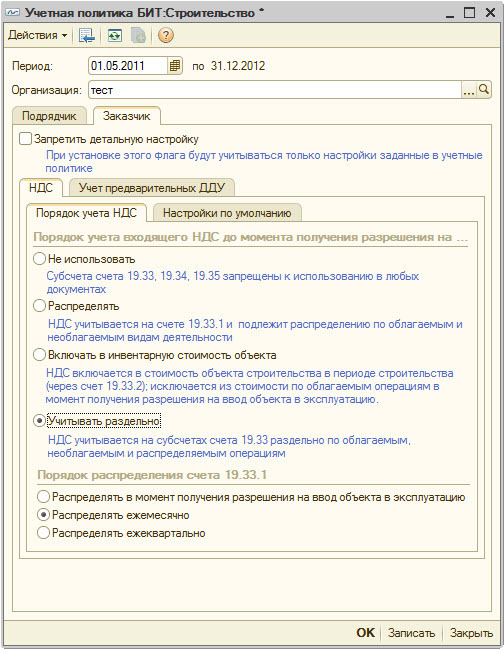The height and width of the screenshot is (649, 504).
Task: Select the НДС tab
Action: [x=41, y=188]
